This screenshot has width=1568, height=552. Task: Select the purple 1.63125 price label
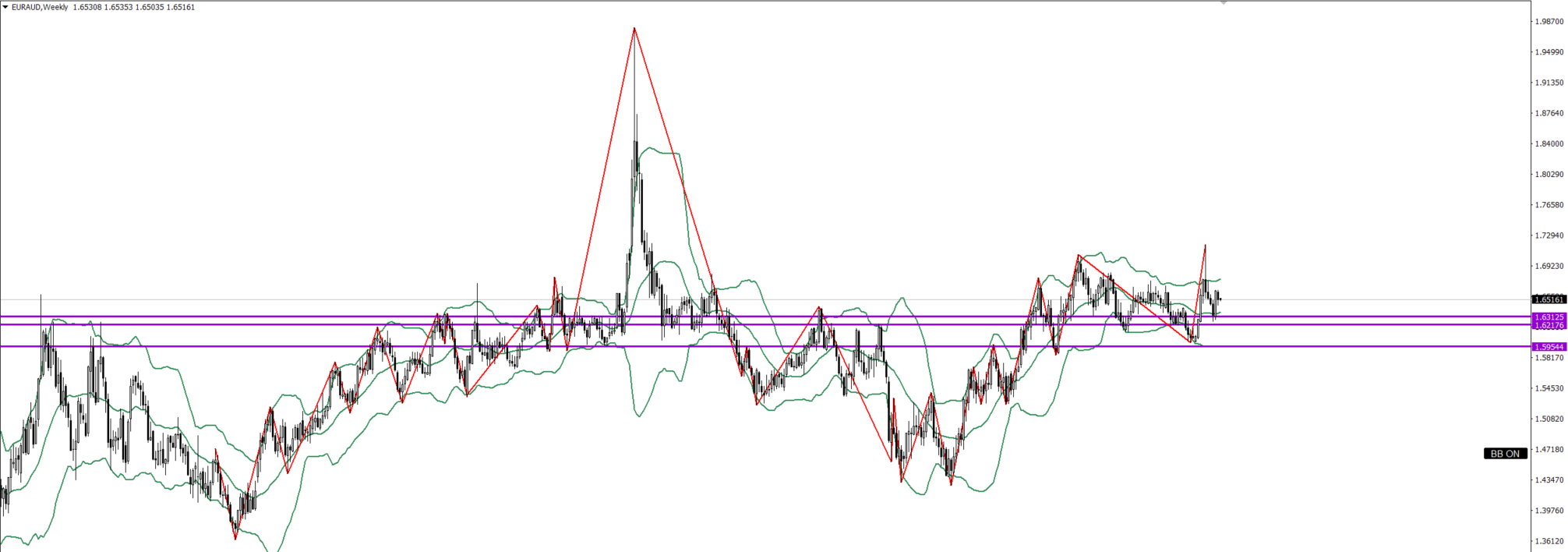point(1549,317)
